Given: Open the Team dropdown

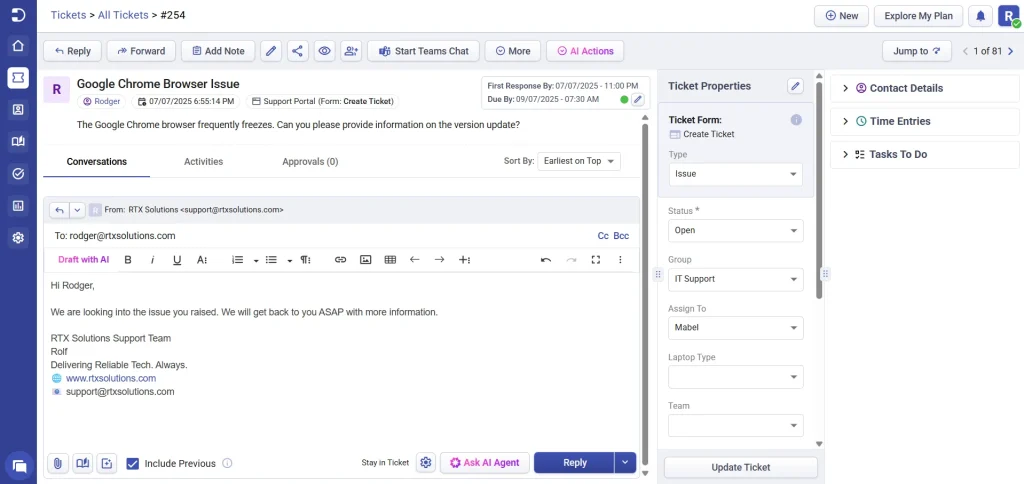Looking at the screenshot, I should click(x=735, y=425).
